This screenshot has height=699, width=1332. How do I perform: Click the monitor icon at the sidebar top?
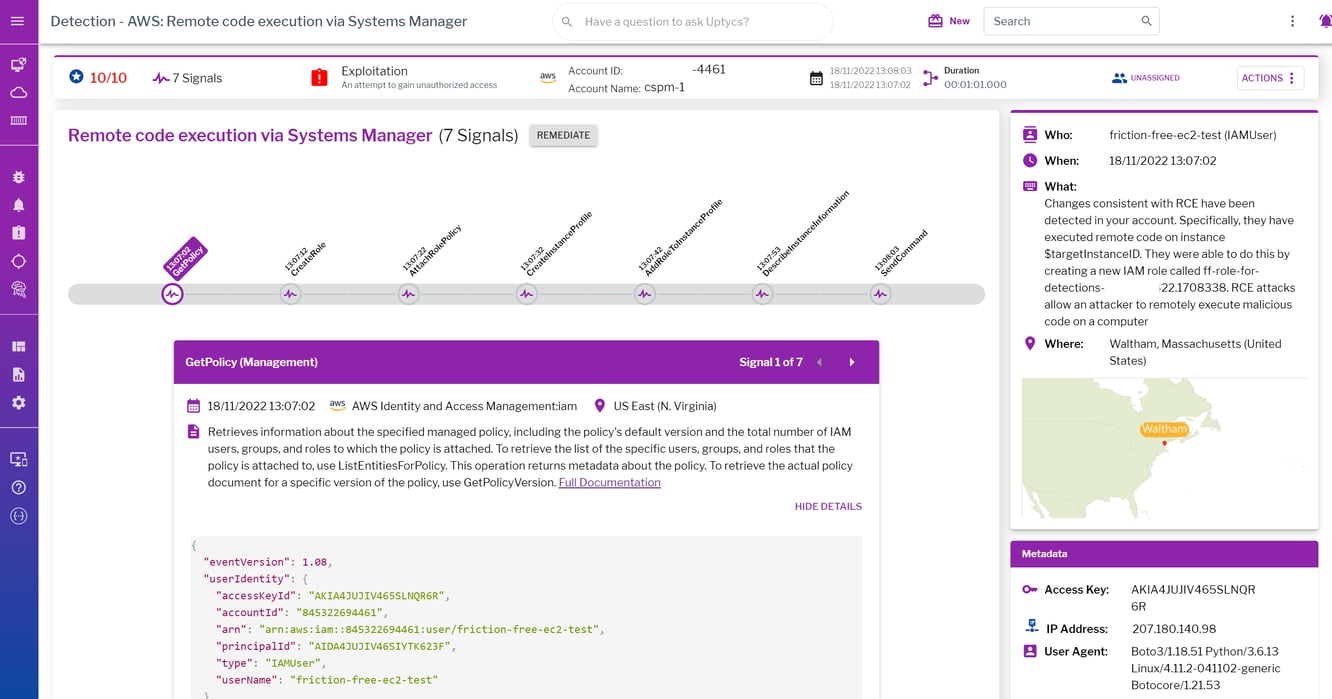tap(18, 64)
